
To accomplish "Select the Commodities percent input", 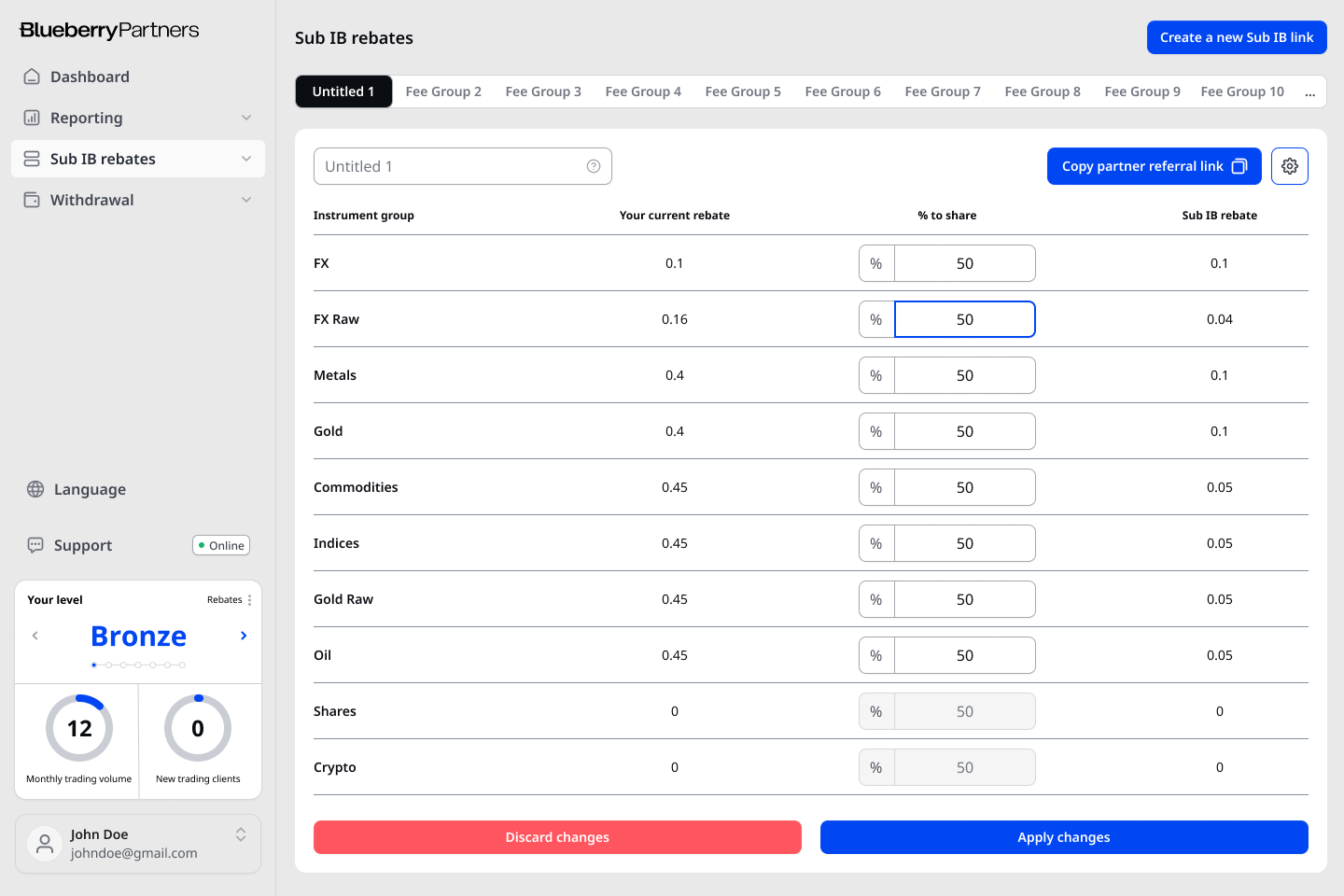I will [965, 487].
